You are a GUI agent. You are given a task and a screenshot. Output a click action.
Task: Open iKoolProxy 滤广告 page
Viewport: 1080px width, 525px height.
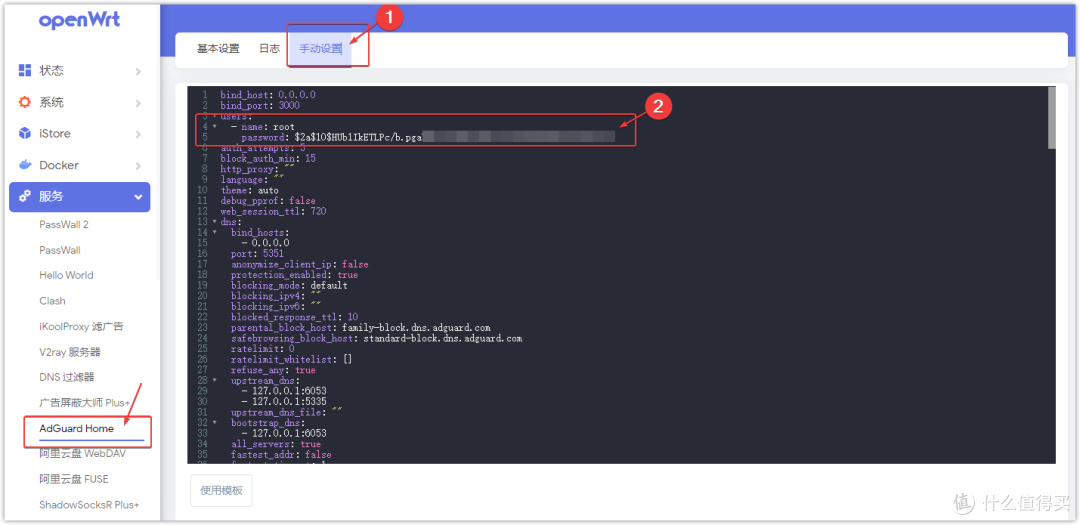coord(81,326)
